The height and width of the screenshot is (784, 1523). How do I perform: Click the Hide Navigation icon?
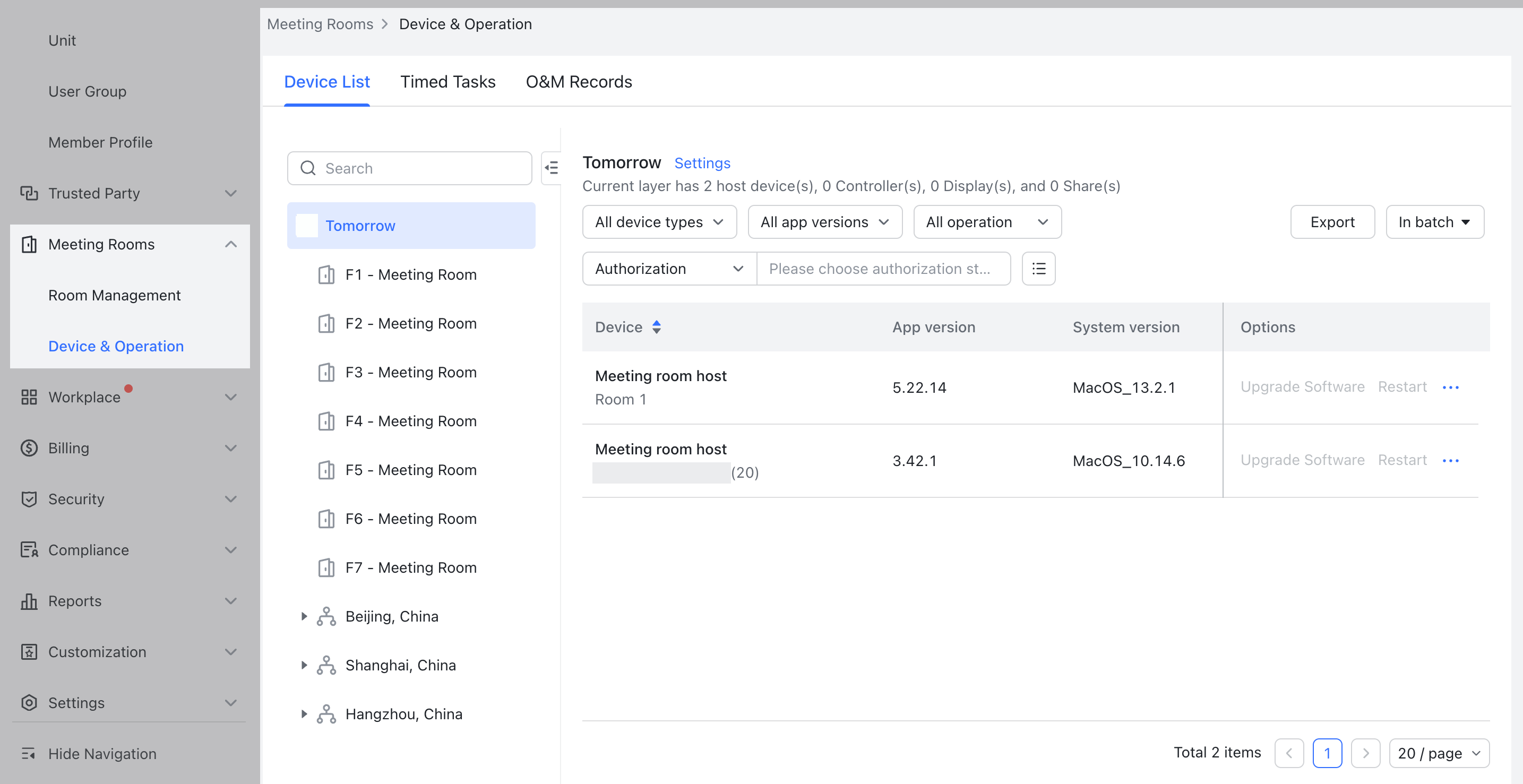(x=28, y=753)
